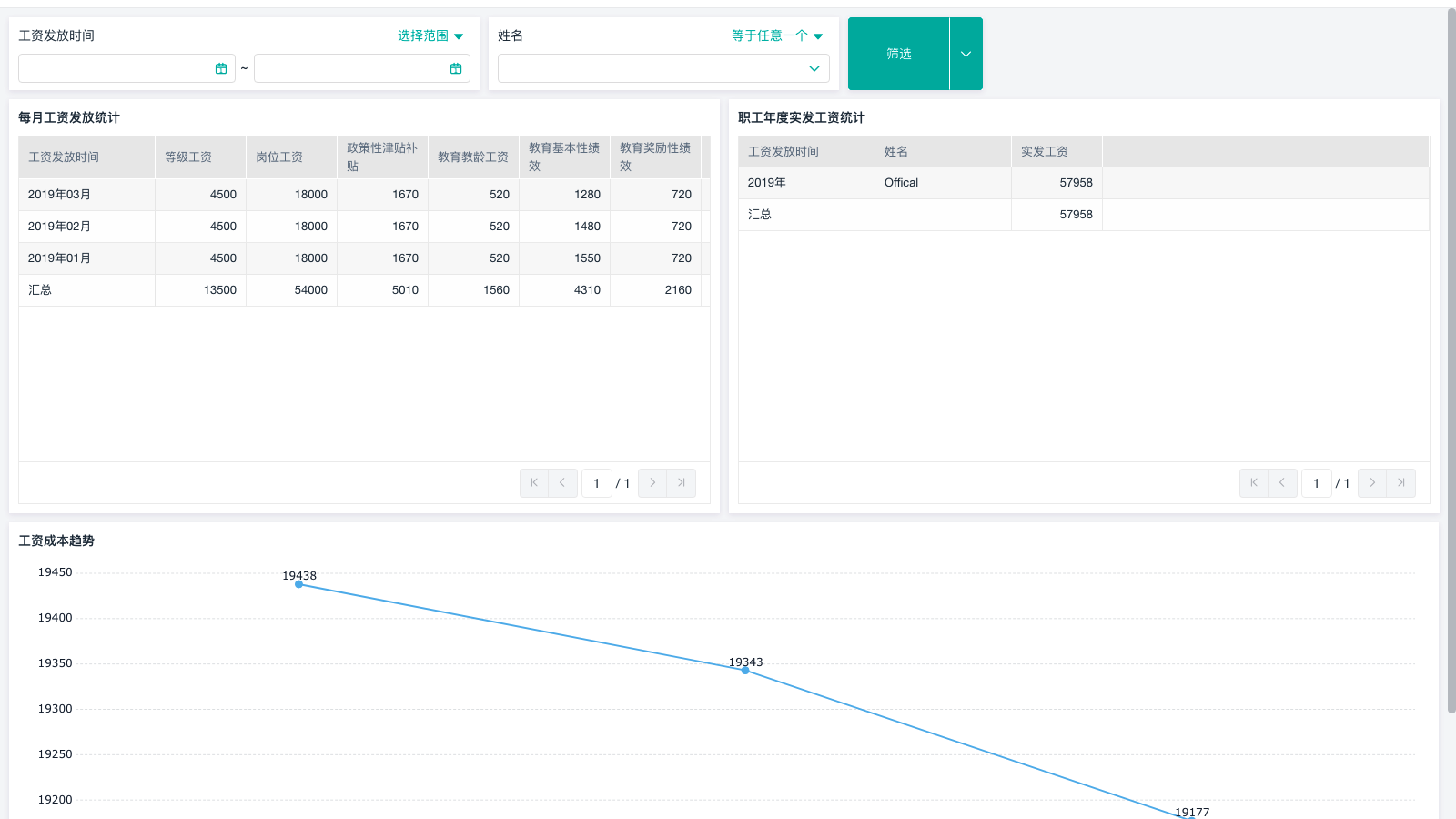Go to the previous page of the monthly salary table
This screenshot has width=1456, height=819.
[x=562, y=483]
